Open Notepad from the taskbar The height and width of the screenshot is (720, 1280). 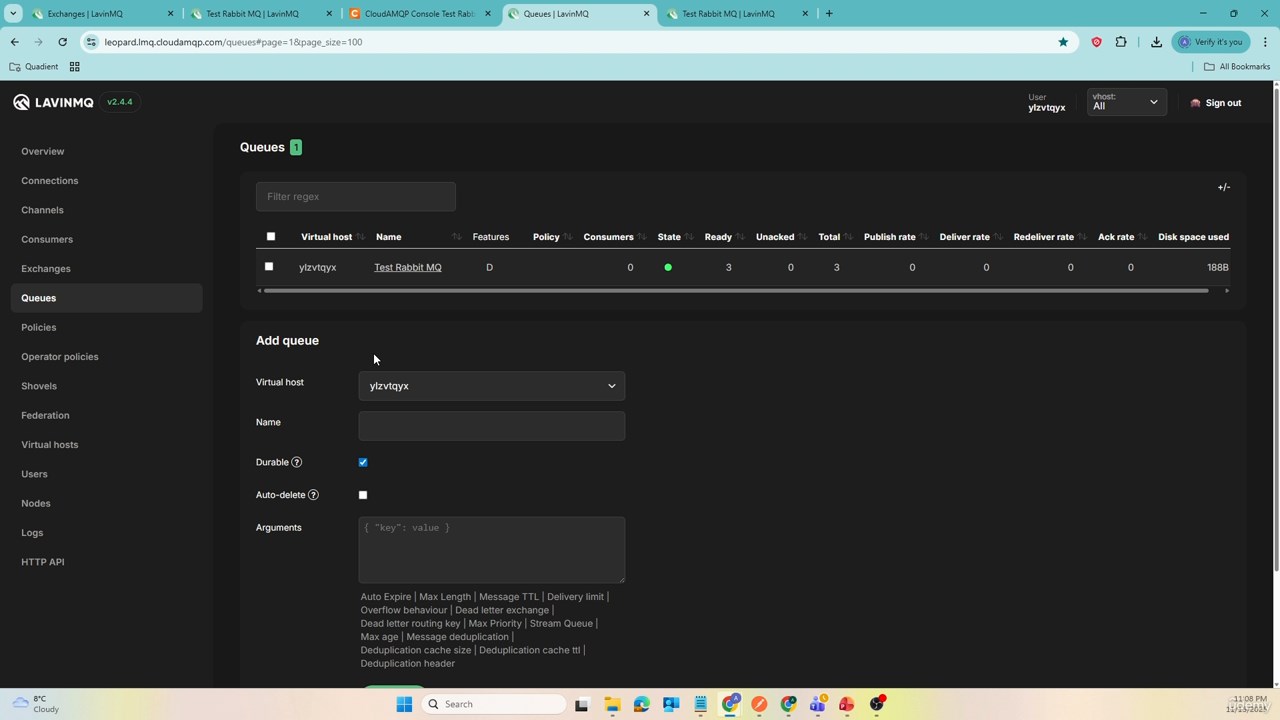[x=700, y=704]
